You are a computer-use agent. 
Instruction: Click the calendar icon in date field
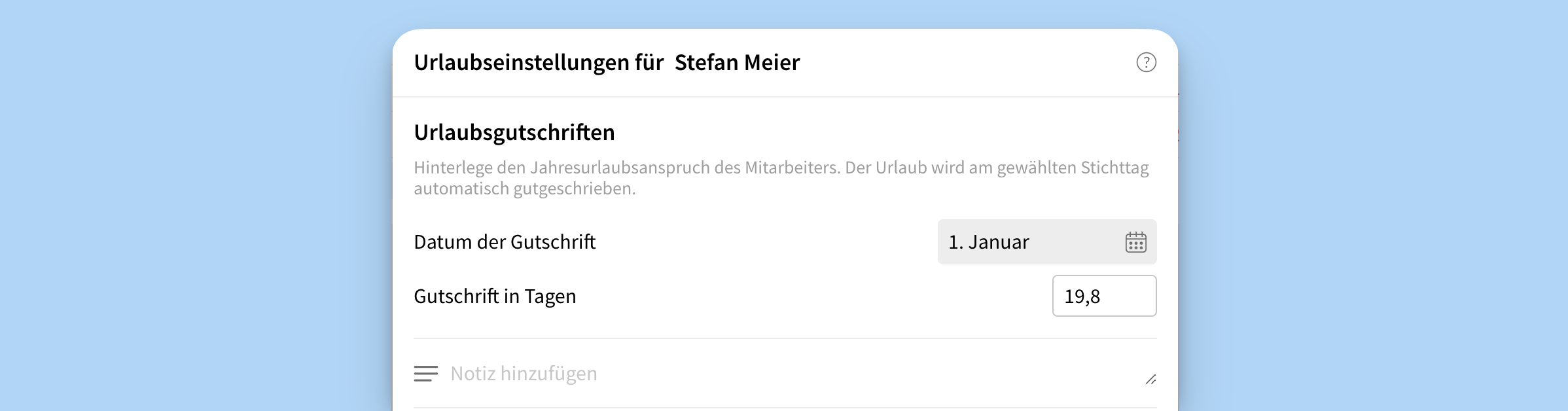tap(1135, 242)
